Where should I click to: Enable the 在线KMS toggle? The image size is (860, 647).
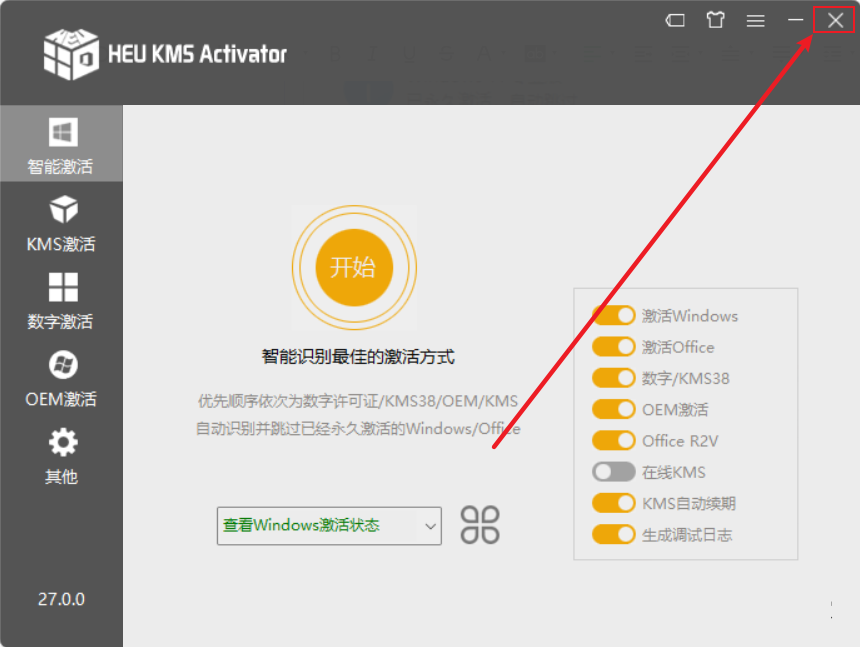(613, 472)
